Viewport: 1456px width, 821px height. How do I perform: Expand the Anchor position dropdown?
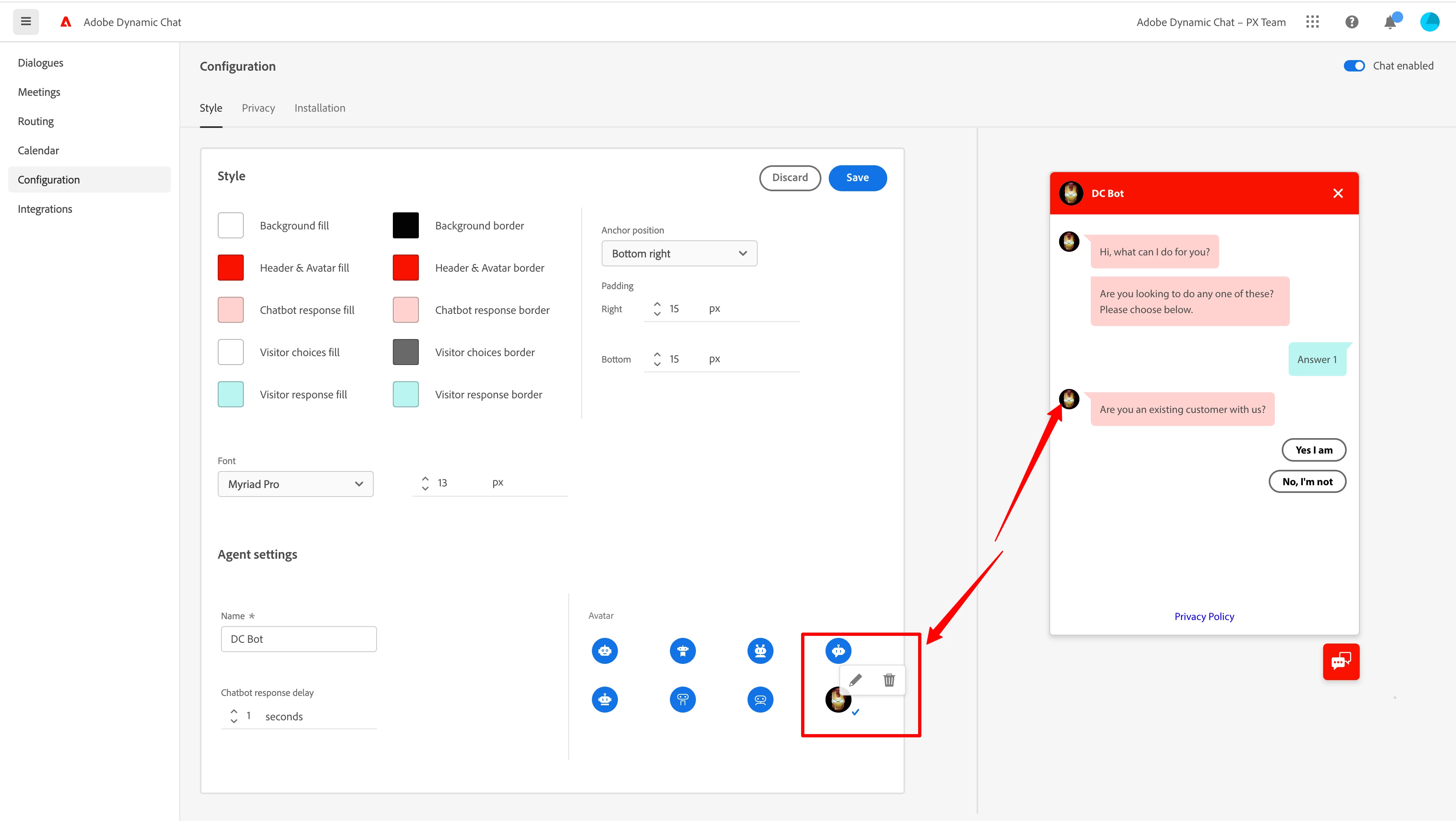pos(679,254)
